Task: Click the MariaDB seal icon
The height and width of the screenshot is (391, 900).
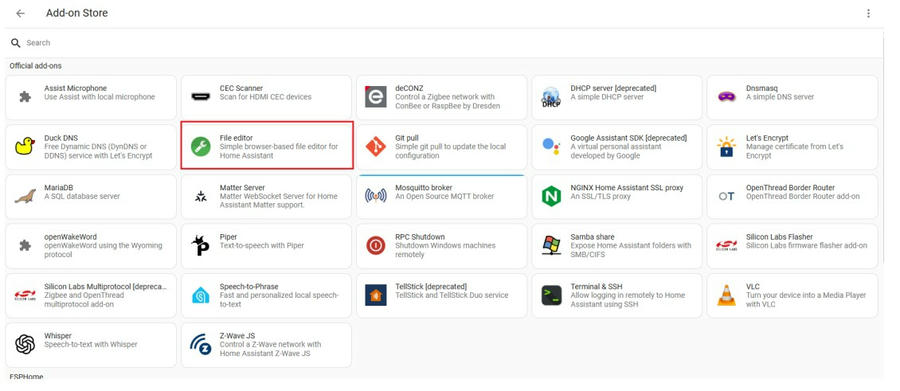Action: (25, 197)
